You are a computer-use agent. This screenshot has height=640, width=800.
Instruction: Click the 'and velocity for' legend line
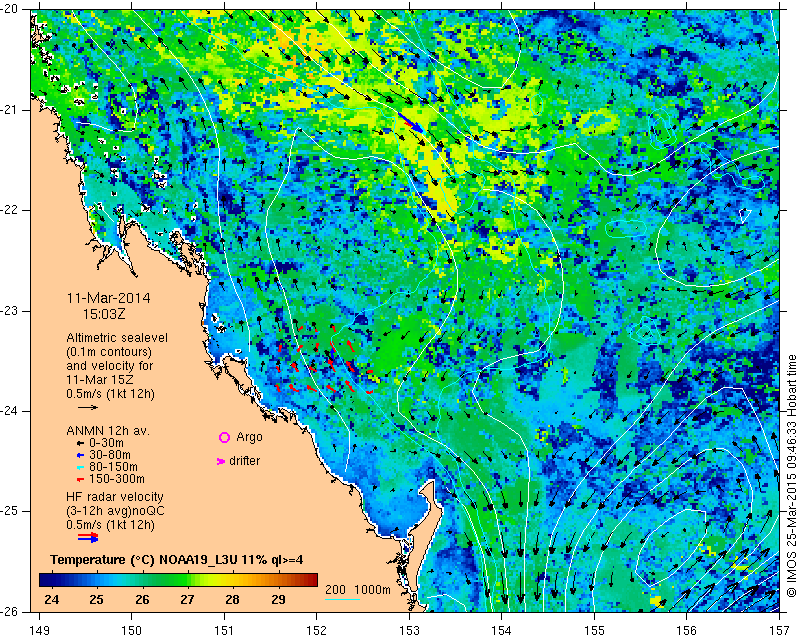pyautogui.click(x=110, y=366)
